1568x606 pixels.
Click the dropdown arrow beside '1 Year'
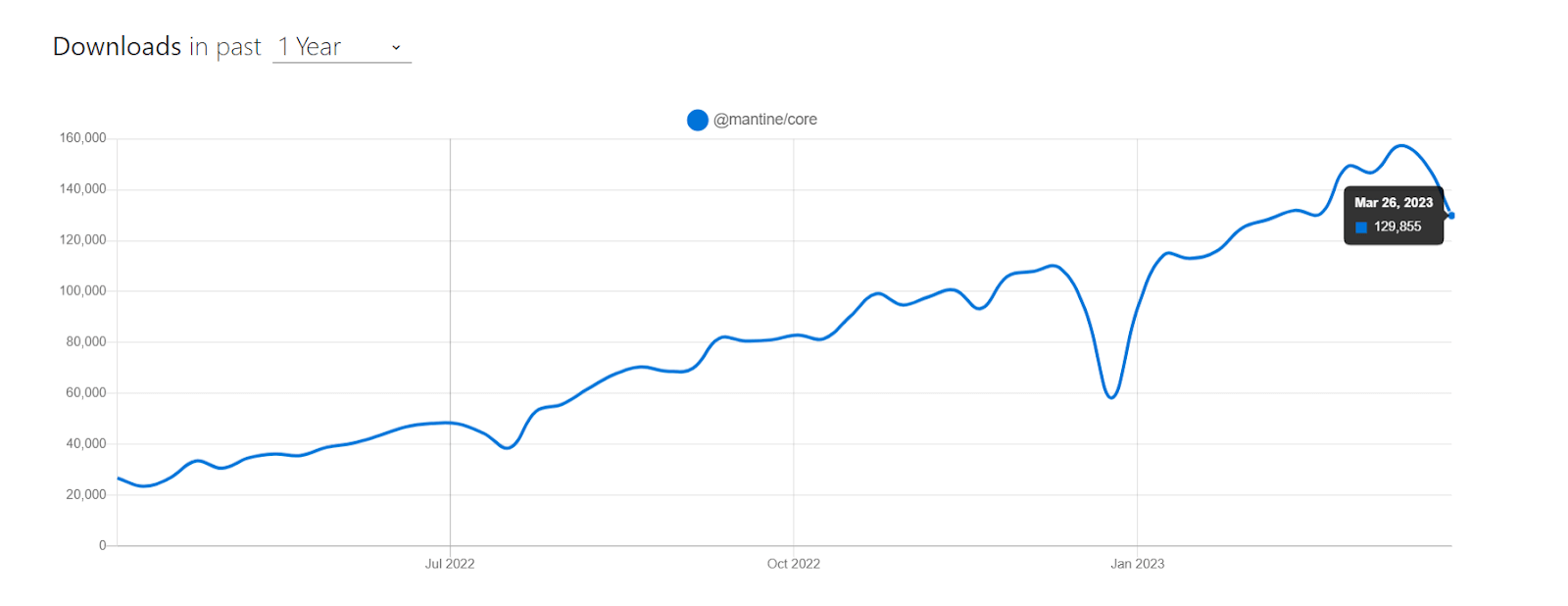coord(396,48)
